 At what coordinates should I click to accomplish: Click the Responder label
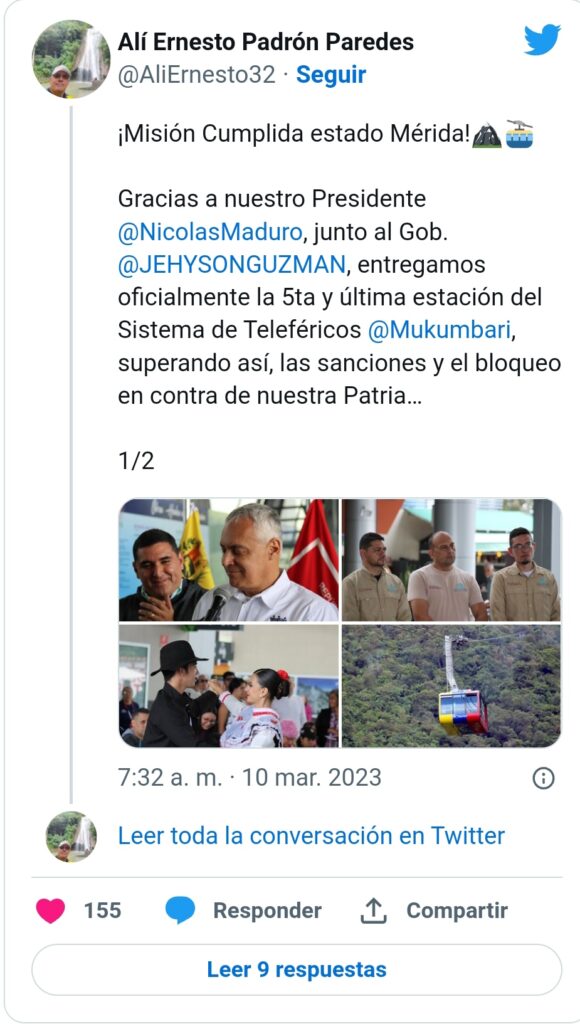(x=267, y=910)
